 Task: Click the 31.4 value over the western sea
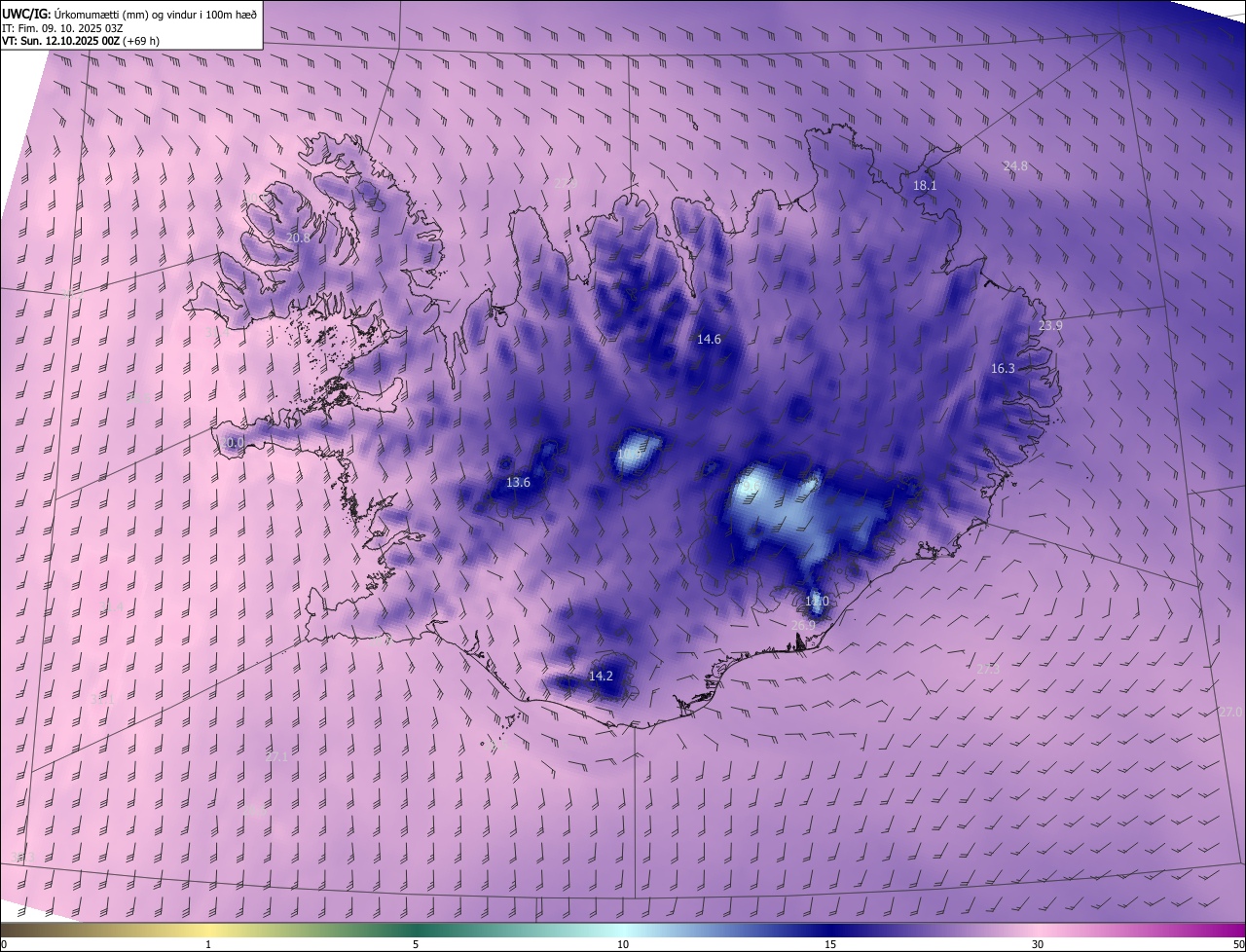(112, 607)
